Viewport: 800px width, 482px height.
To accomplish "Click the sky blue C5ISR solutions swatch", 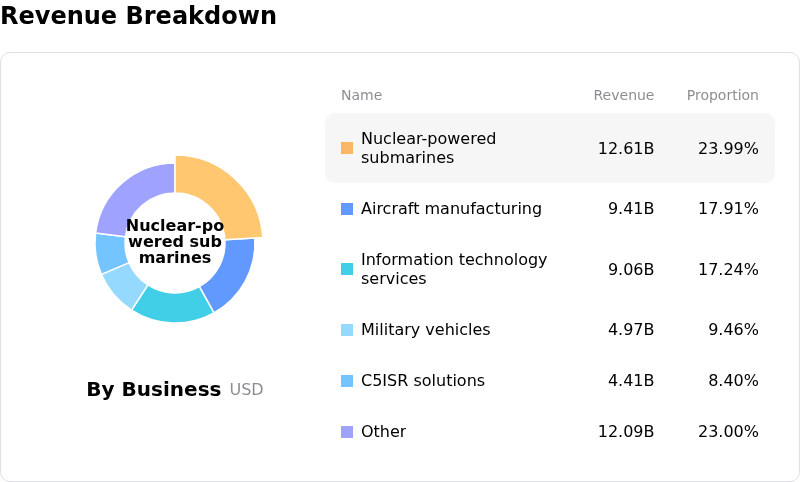I will tap(347, 381).
